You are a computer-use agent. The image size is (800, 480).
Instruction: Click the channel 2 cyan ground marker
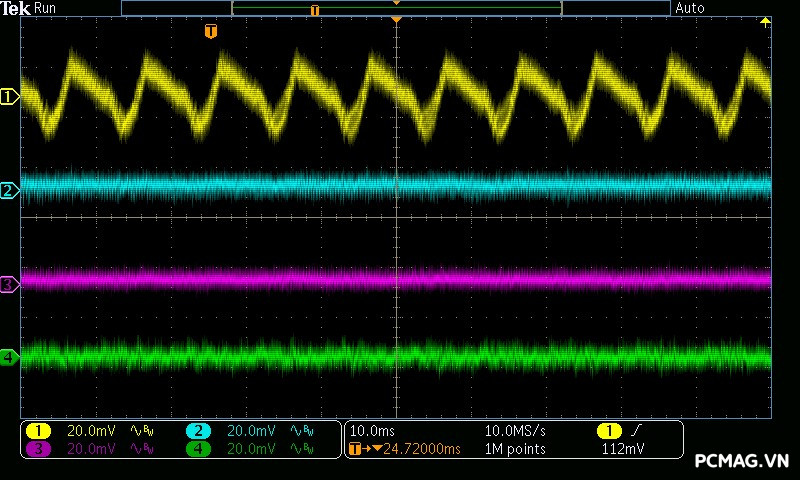[9, 190]
